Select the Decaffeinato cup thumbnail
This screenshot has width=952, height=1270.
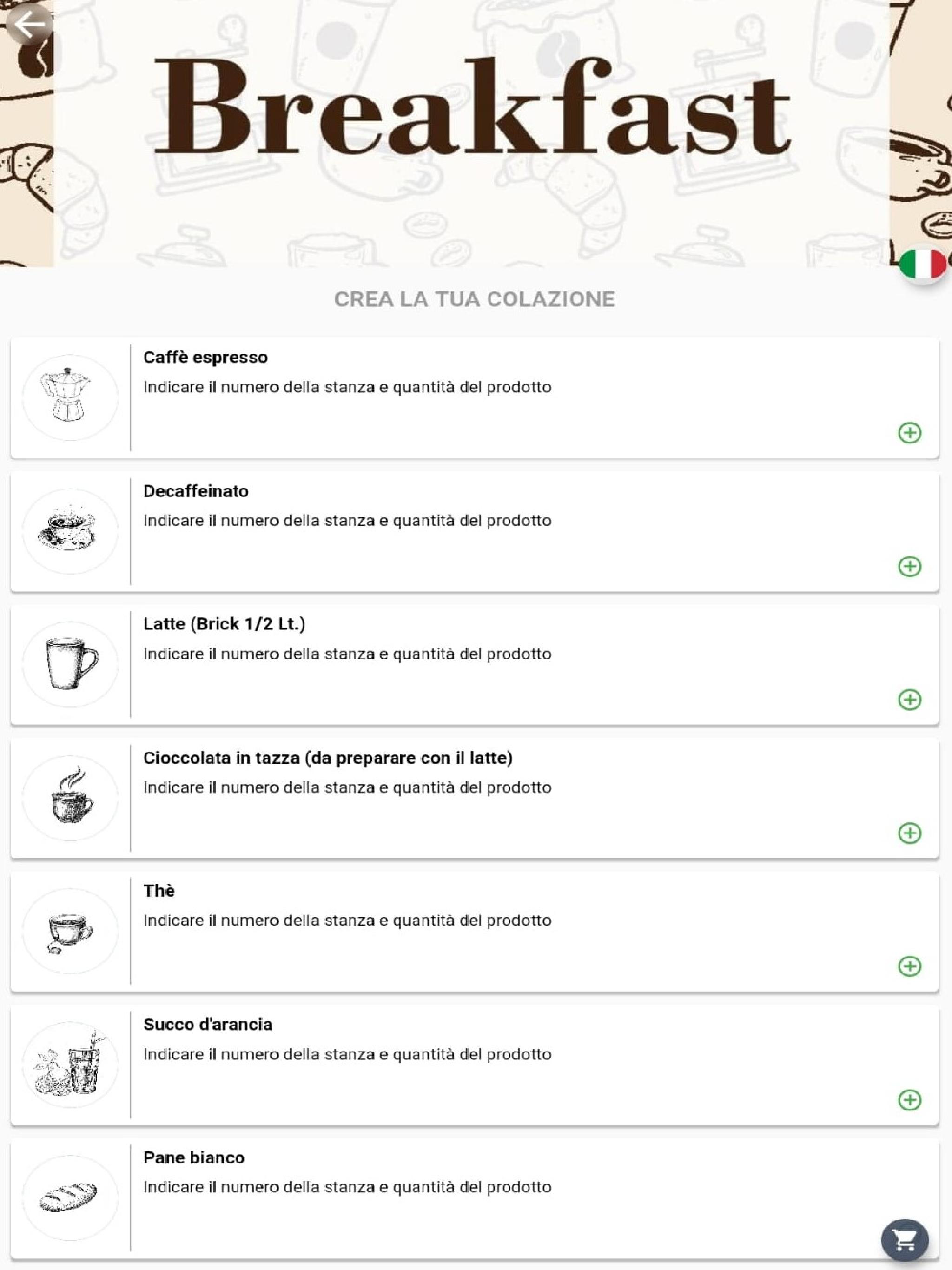(x=70, y=531)
